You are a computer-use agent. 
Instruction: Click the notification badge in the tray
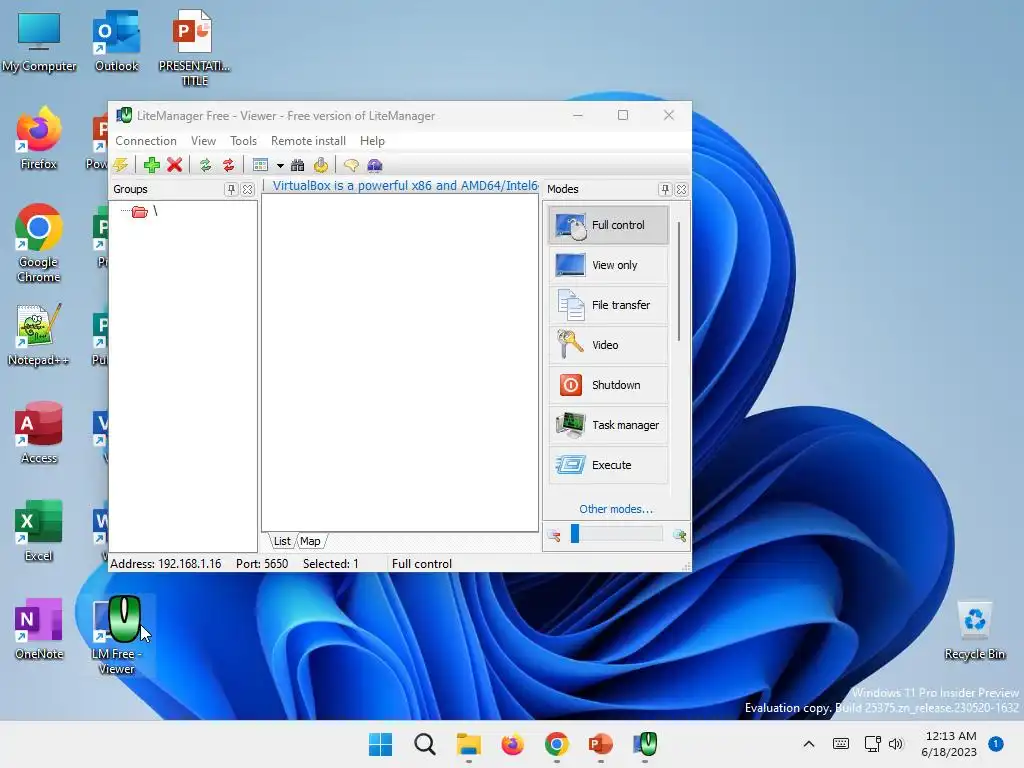coord(996,744)
